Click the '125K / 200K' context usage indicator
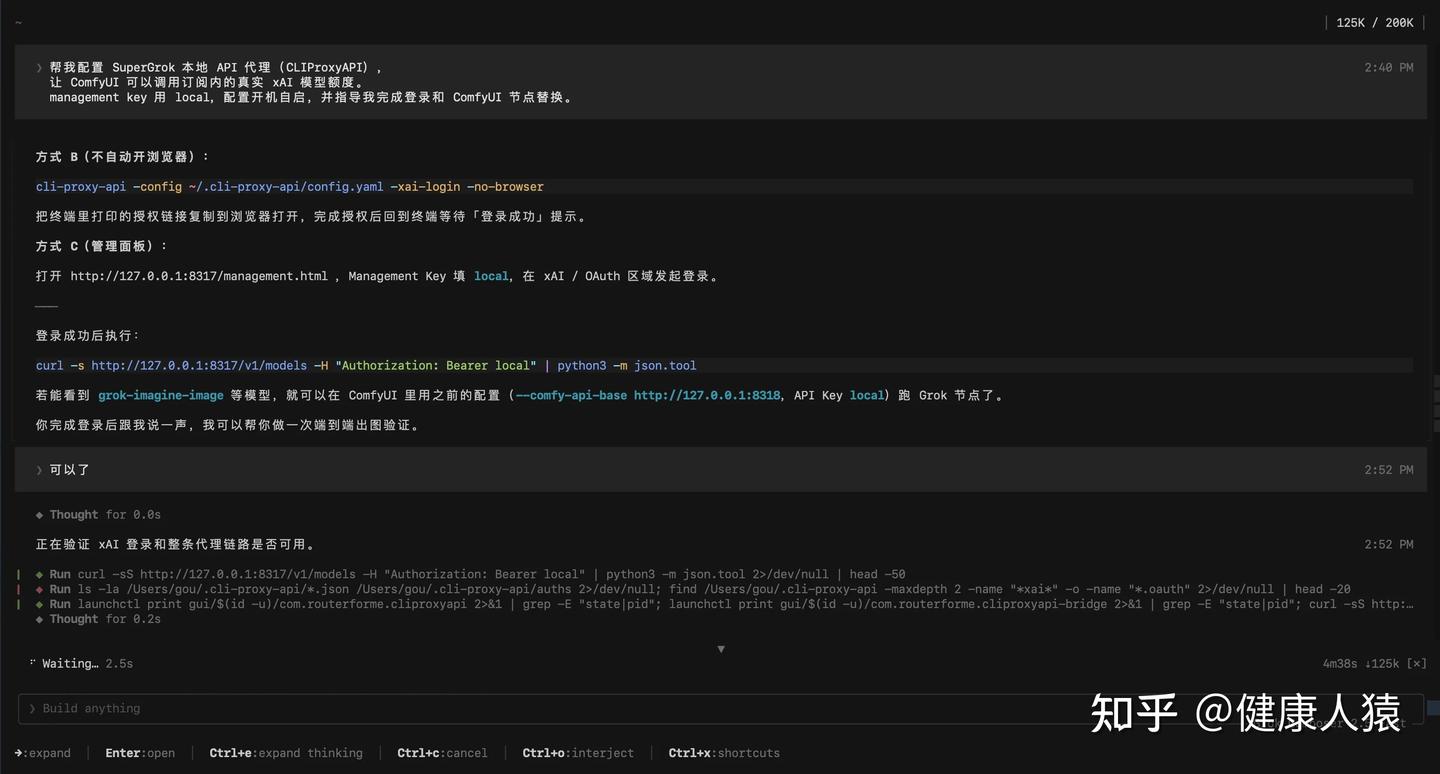The width and height of the screenshot is (1440, 774). click(1375, 22)
